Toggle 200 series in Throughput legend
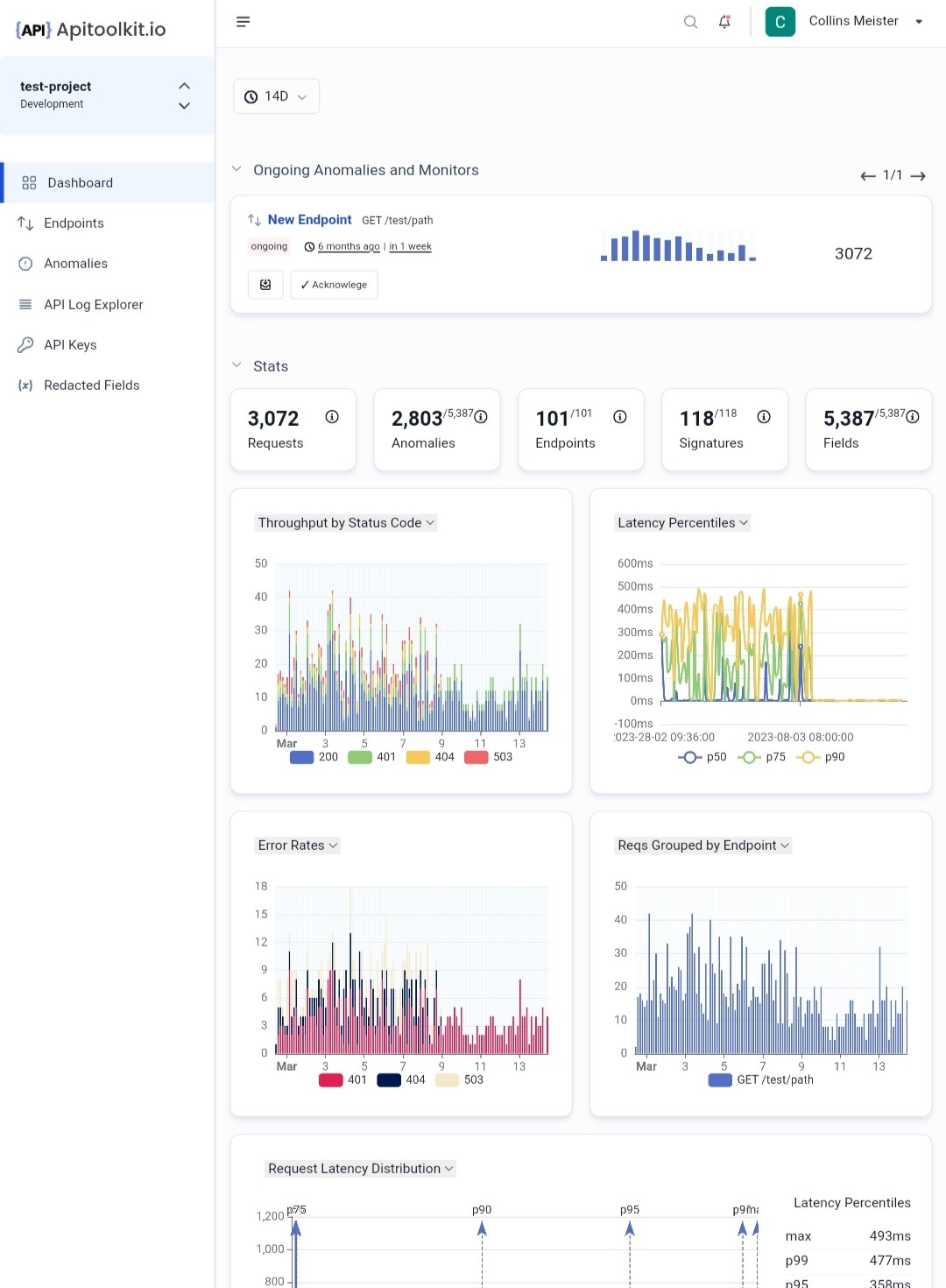 click(x=314, y=757)
